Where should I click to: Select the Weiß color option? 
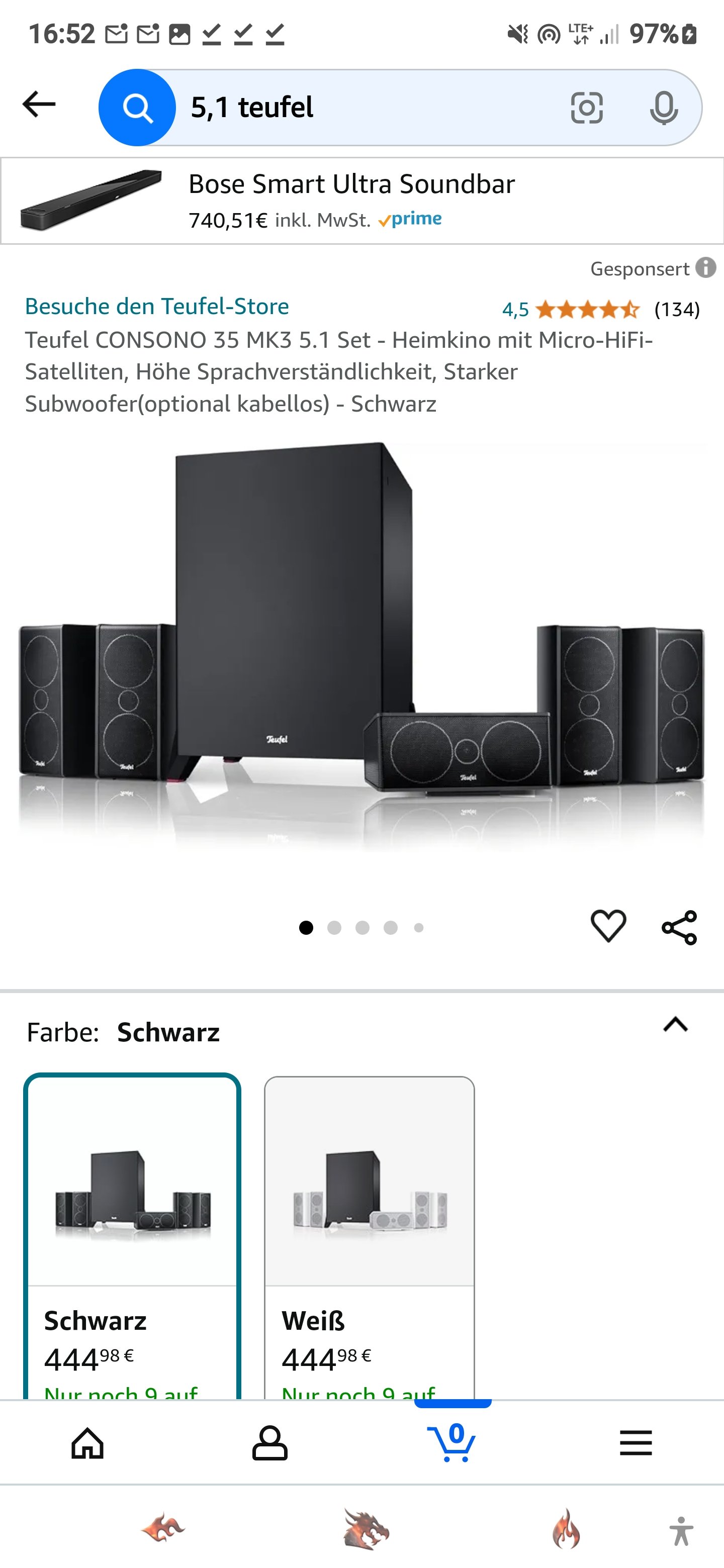(x=369, y=1236)
